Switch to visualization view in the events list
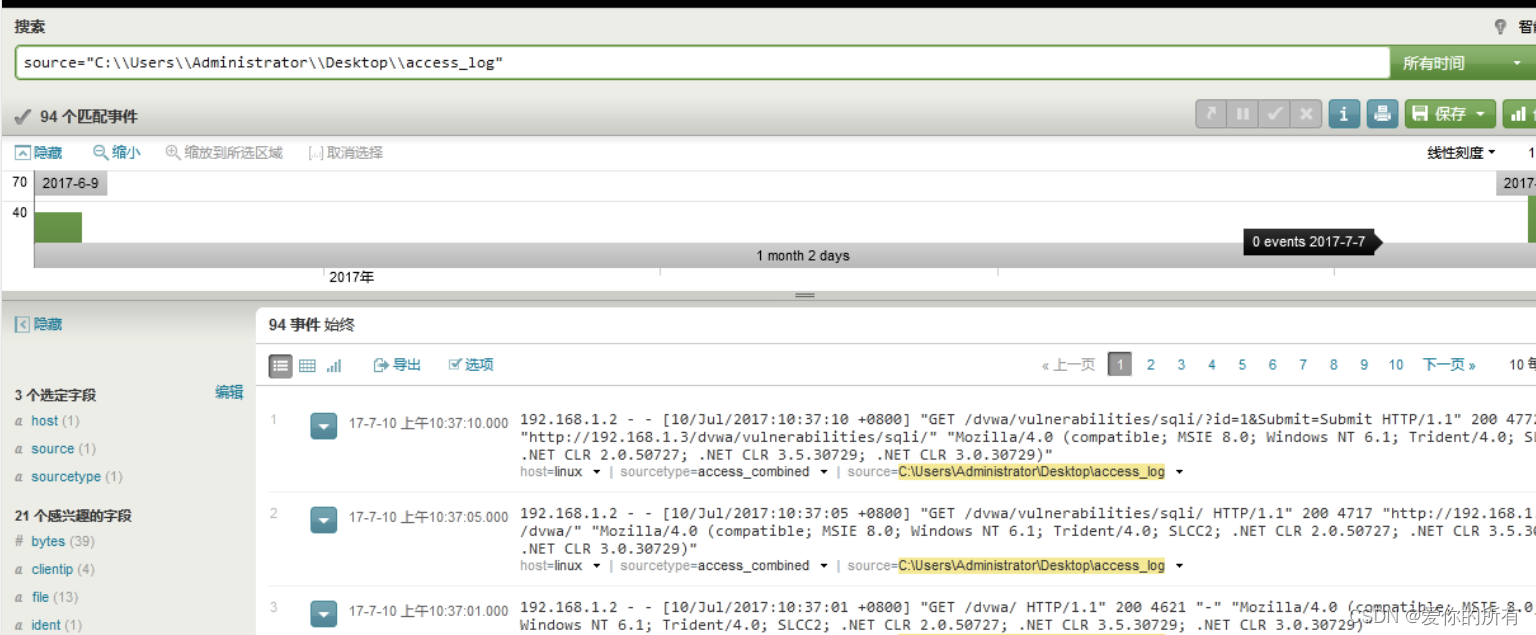This screenshot has width=1536, height=635. (x=333, y=365)
